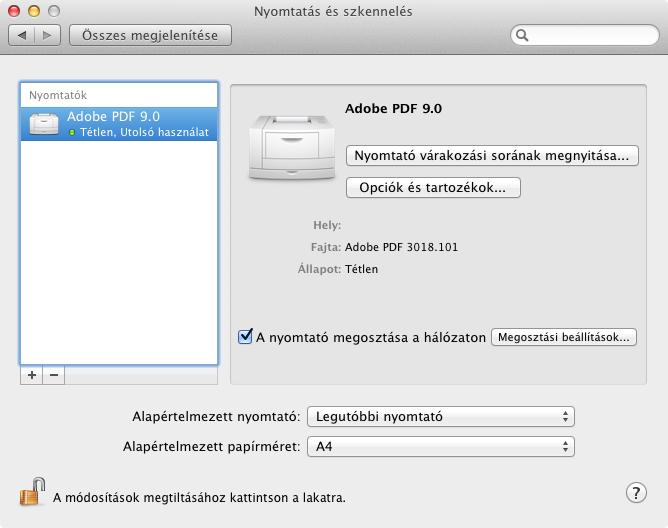The height and width of the screenshot is (528, 668).
Task: Click the Adobe PDF 9.0 heading
Action: pyautogui.click(x=393, y=108)
